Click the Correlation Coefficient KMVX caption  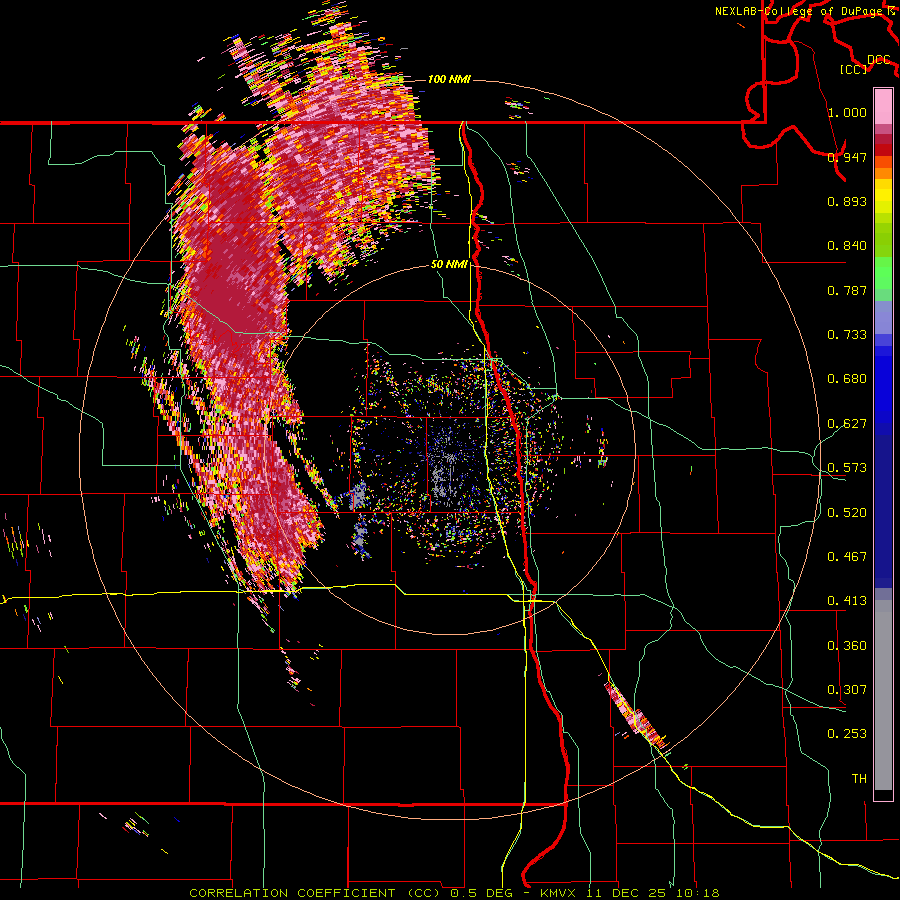pyautogui.click(x=454, y=893)
